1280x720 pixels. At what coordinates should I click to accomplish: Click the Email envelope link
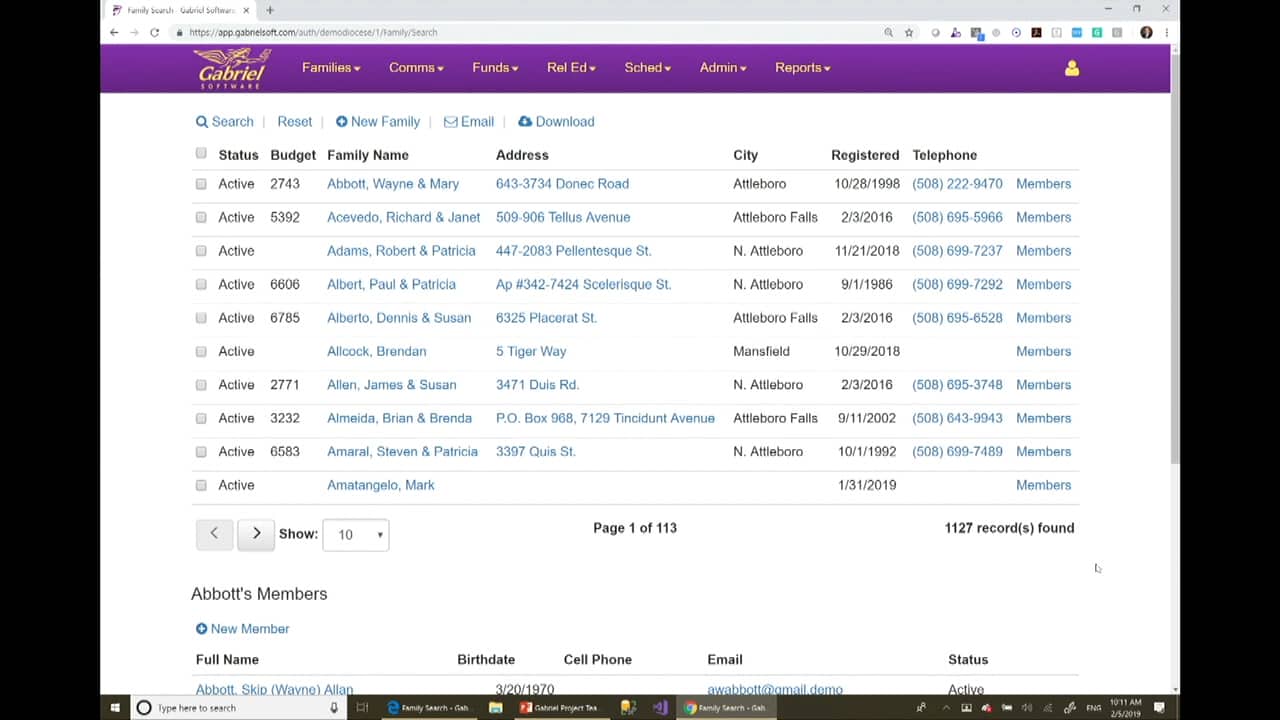pyautogui.click(x=468, y=121)
